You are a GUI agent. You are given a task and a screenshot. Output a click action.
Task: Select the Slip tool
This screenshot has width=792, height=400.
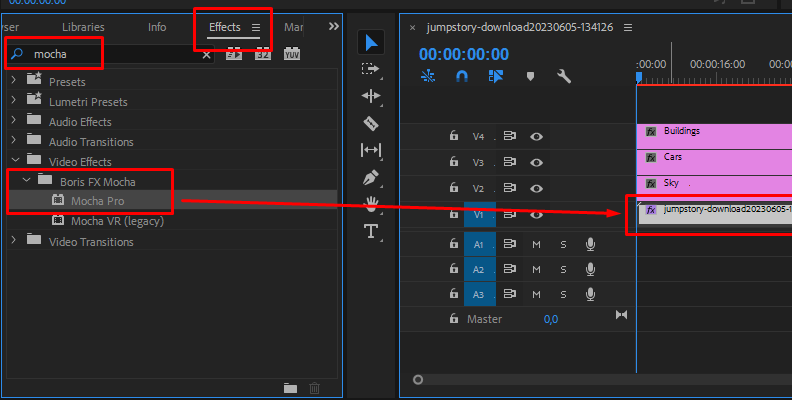click(x=371, y=150)
